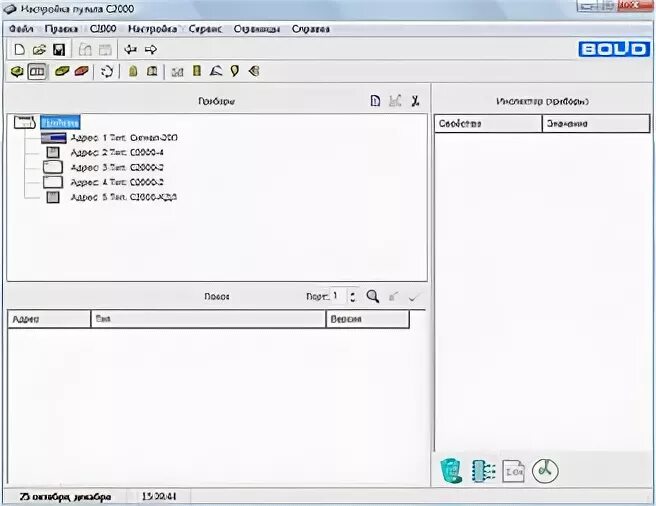Click the Инспектор panel title

tap(543, 101)
